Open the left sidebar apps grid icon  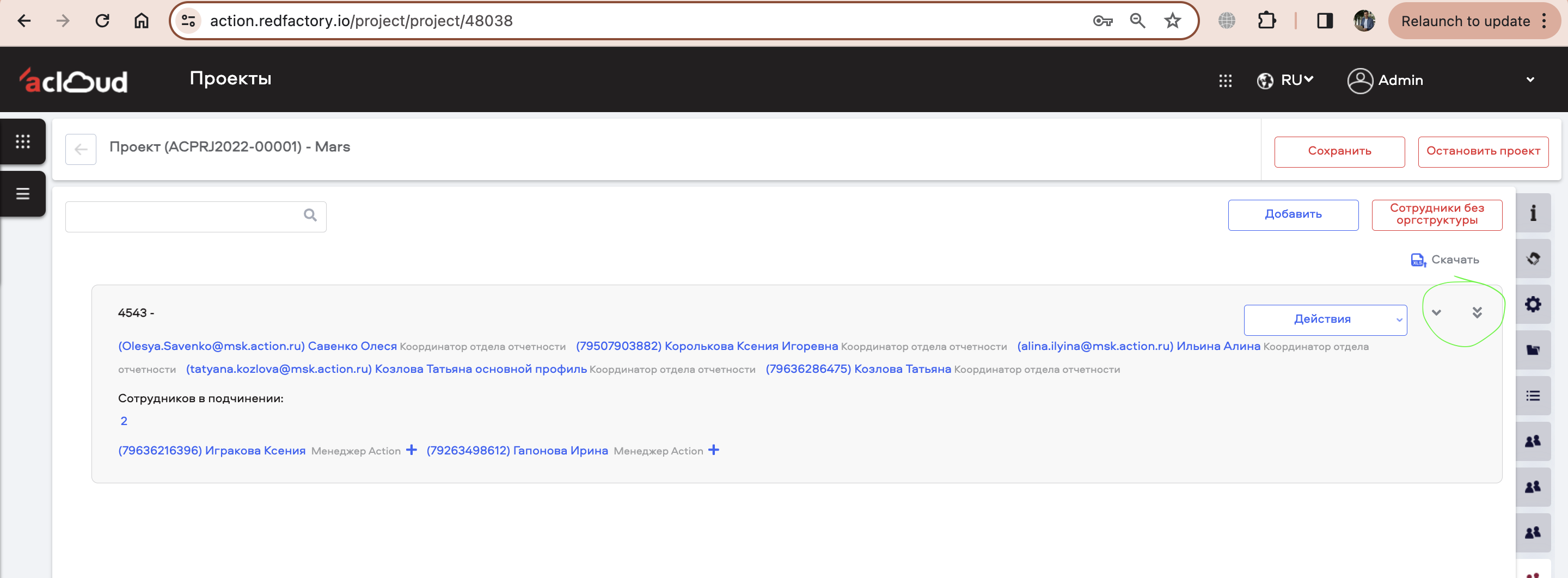click(22, 141)
